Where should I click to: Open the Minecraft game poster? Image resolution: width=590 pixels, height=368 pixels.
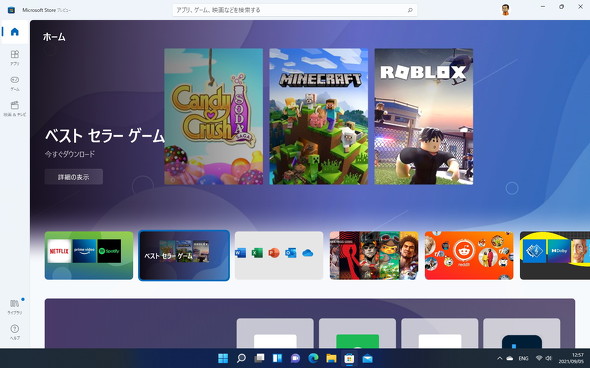coord(319,116)
